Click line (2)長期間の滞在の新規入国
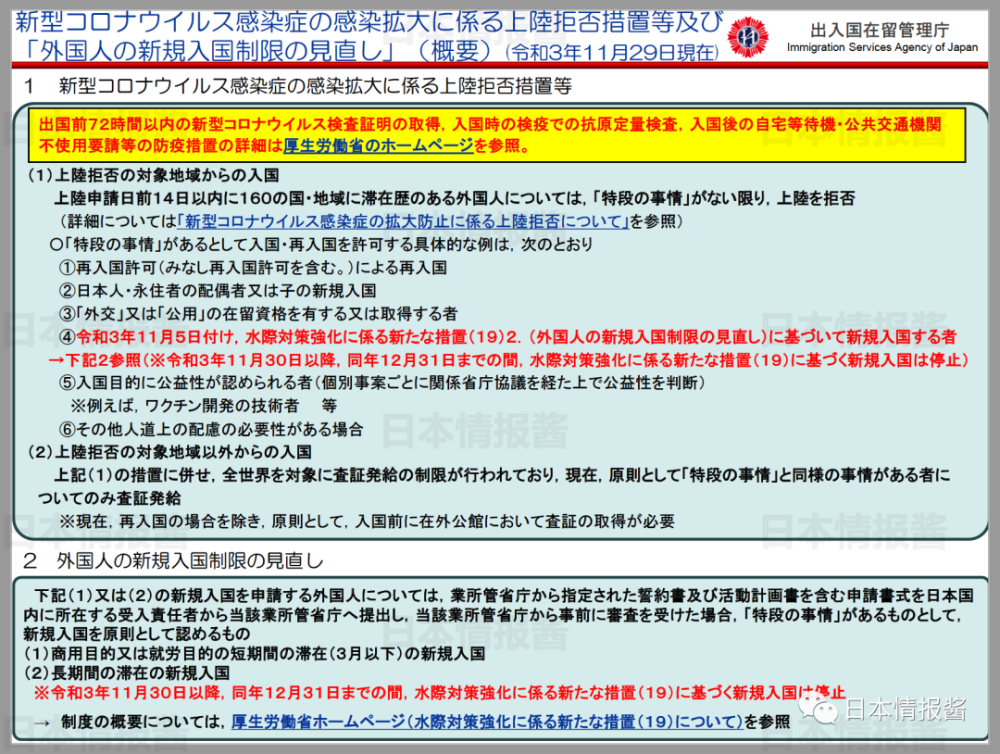 127,673
